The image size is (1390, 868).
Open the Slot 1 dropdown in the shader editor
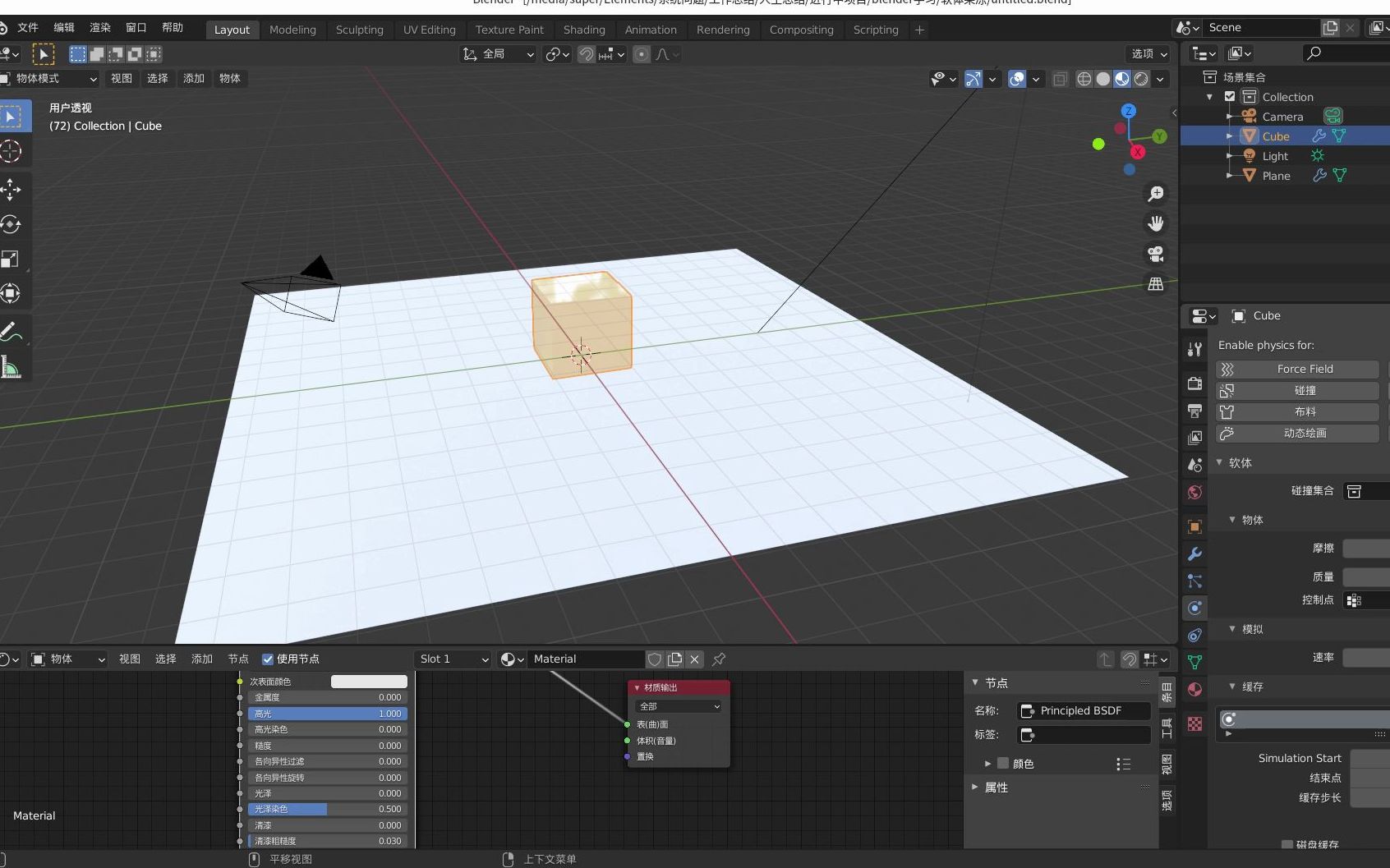click(x=452, y=659)
